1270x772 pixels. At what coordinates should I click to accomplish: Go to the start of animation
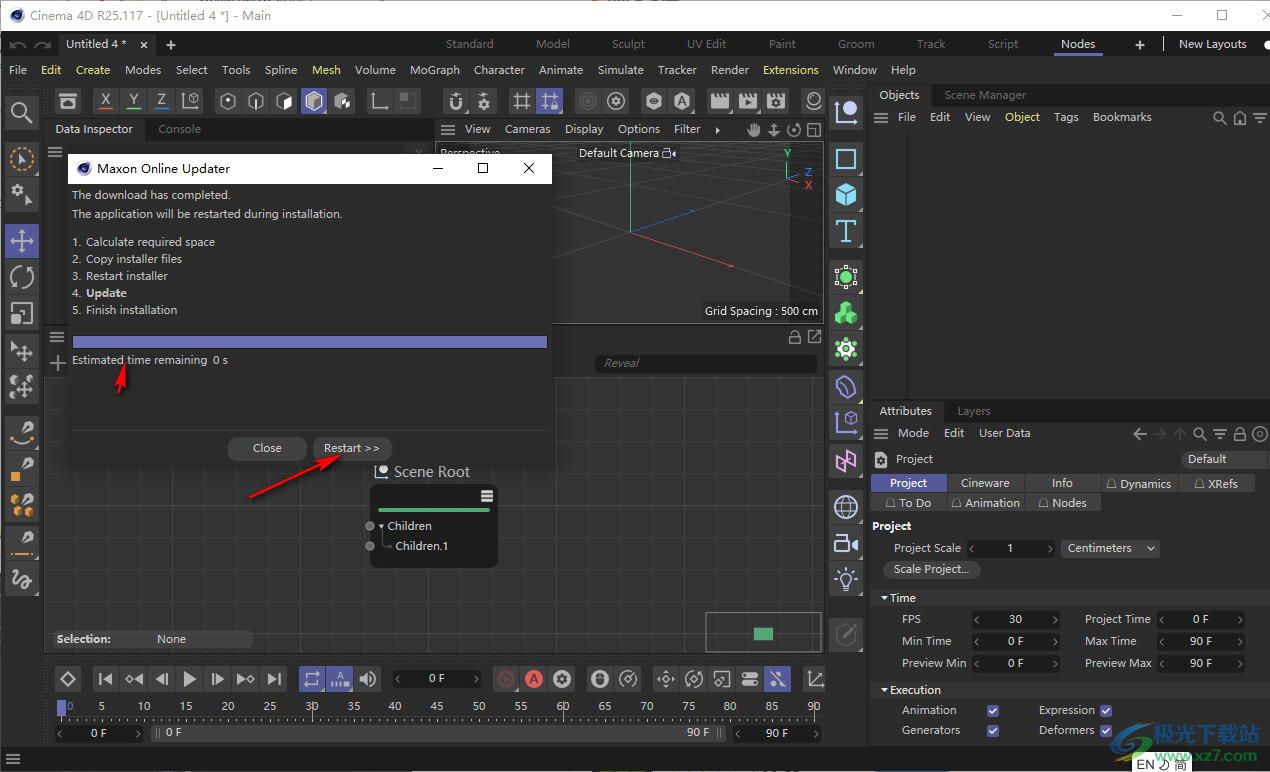click(105, 679)
